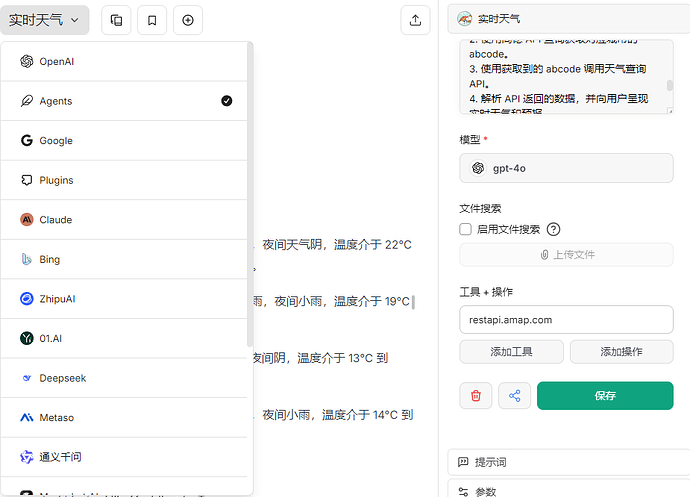Select Google from the endpoint menu
Screen dimensions: 690x497
[124, 140]
